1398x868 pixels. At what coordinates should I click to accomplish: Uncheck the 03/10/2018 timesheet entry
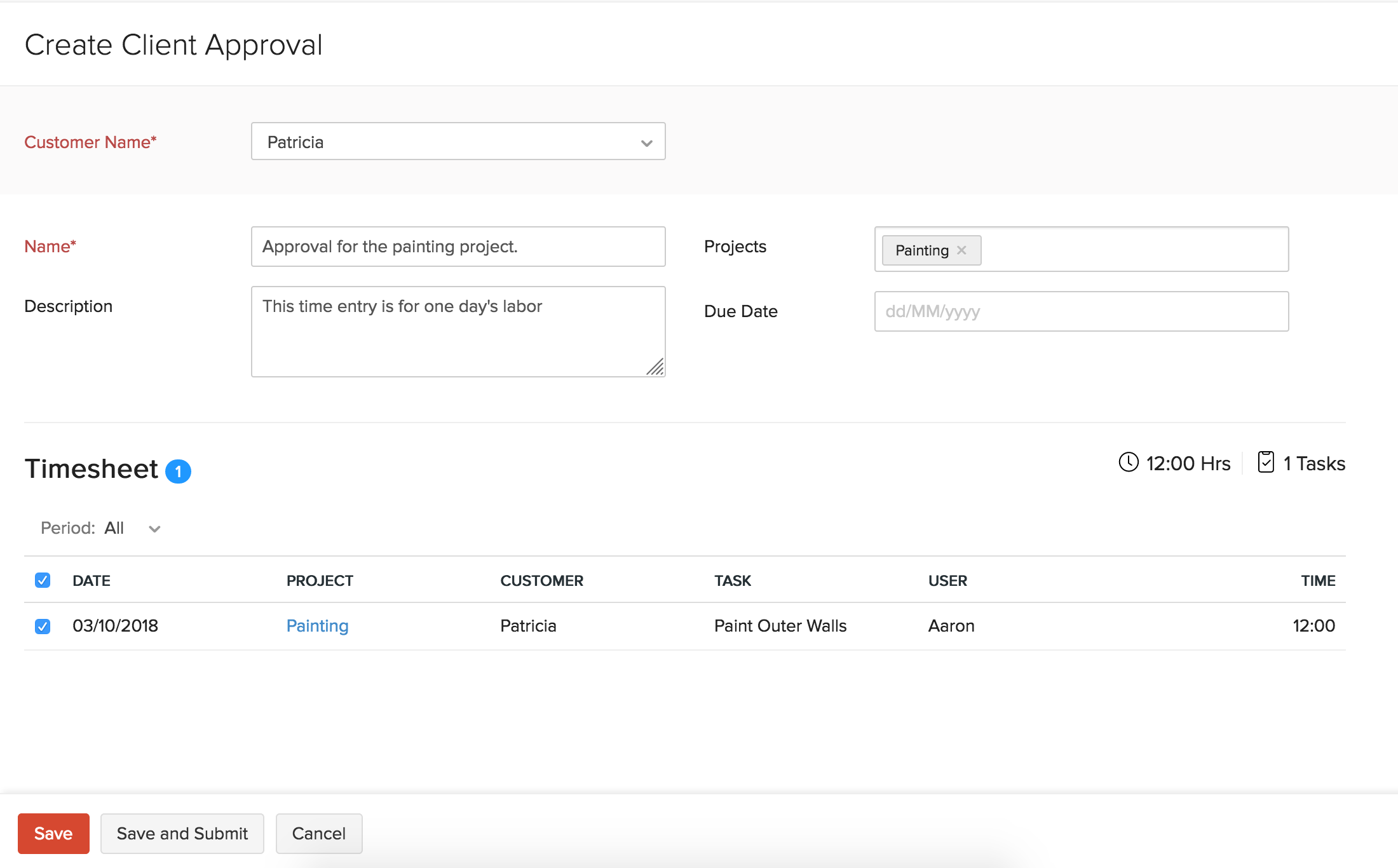pyautogui.click(x=42, y=626)
